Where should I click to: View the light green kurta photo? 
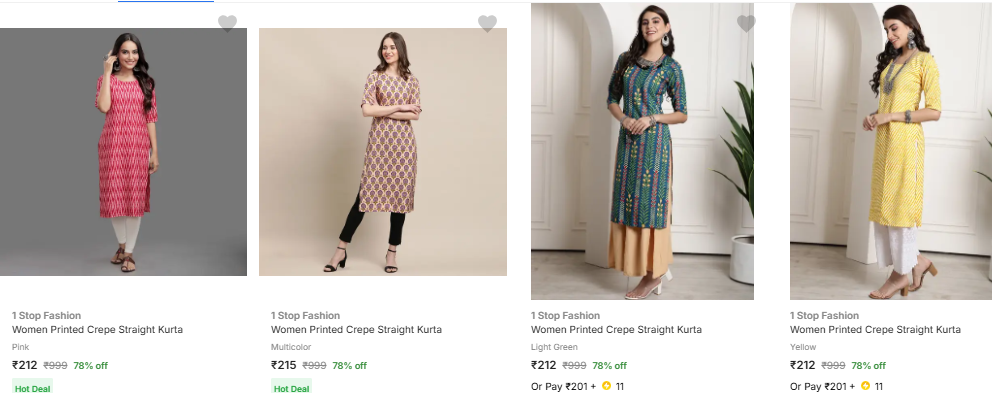click(642, 151)
